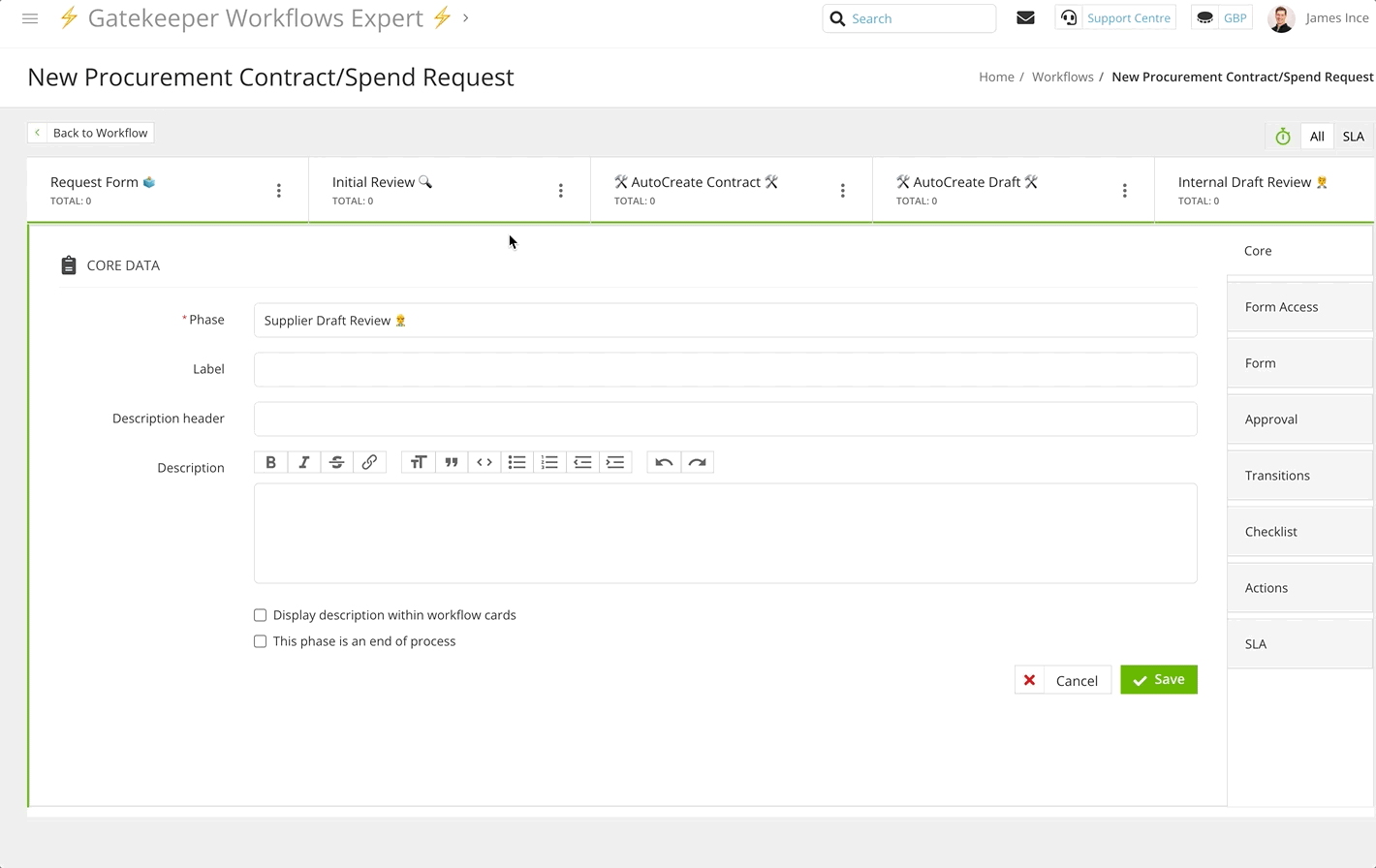Switch to the Checklist tab

[1300, 532]
